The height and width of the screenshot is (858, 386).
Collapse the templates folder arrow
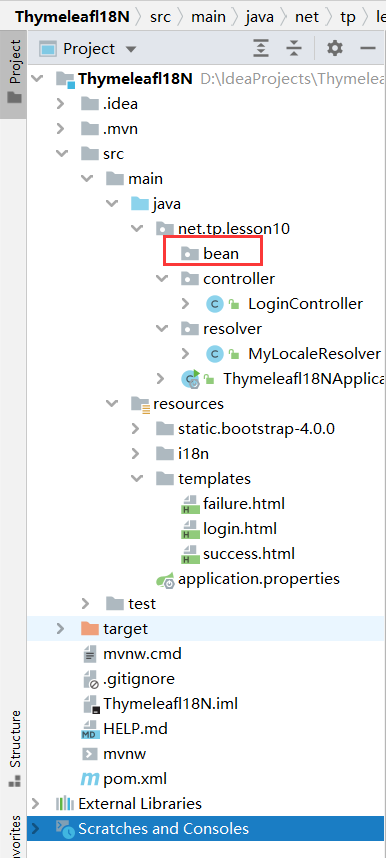pyautogui.click(x=137, y=479)
